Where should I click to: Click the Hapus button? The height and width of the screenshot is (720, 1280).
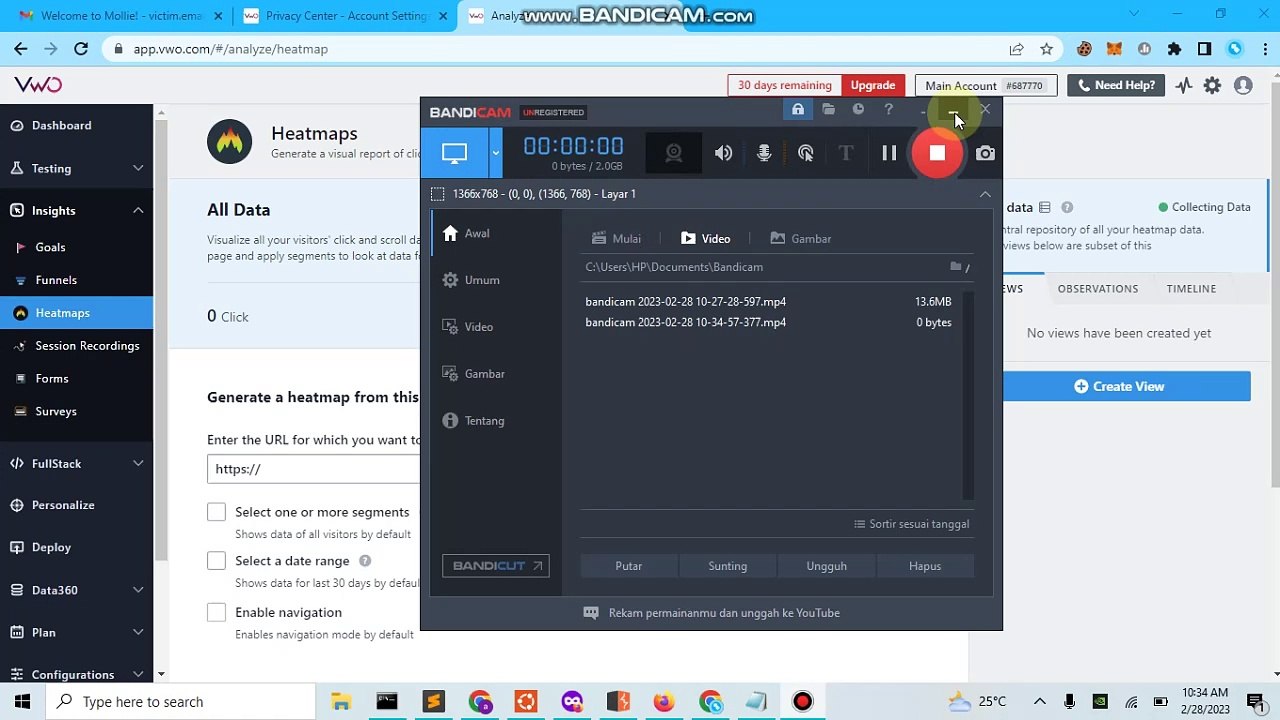[925, 566]
